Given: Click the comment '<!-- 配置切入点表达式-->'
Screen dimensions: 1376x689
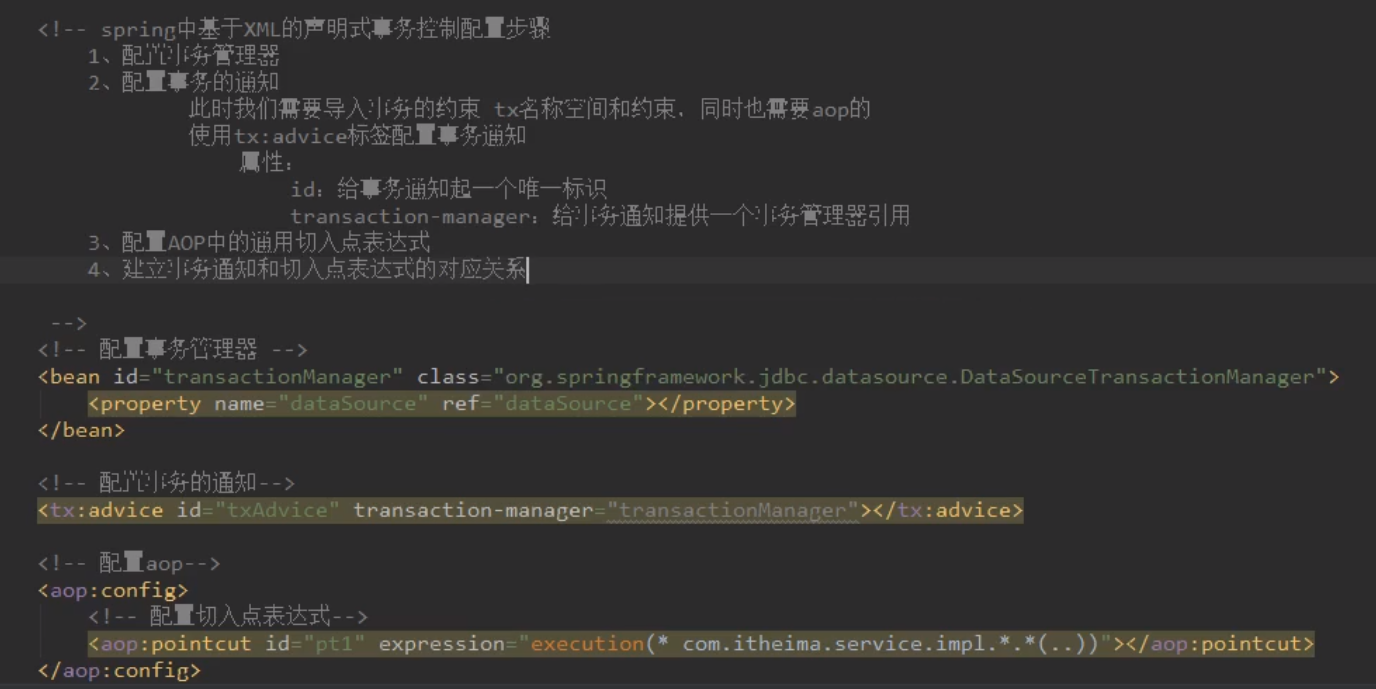Looking at the screenshot, I should click(228, 617).
